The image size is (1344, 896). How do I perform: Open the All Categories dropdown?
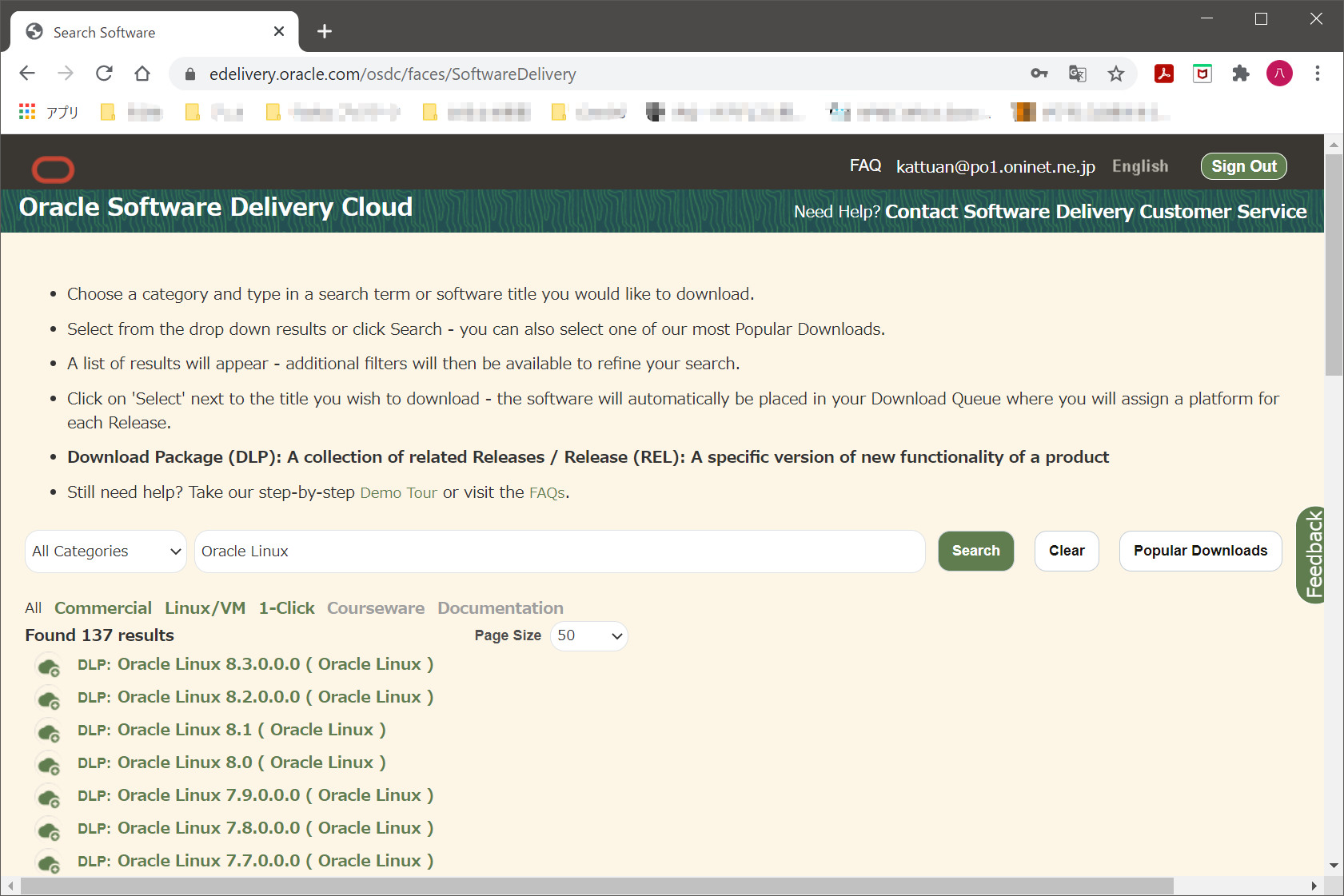(x=106, y=552)
